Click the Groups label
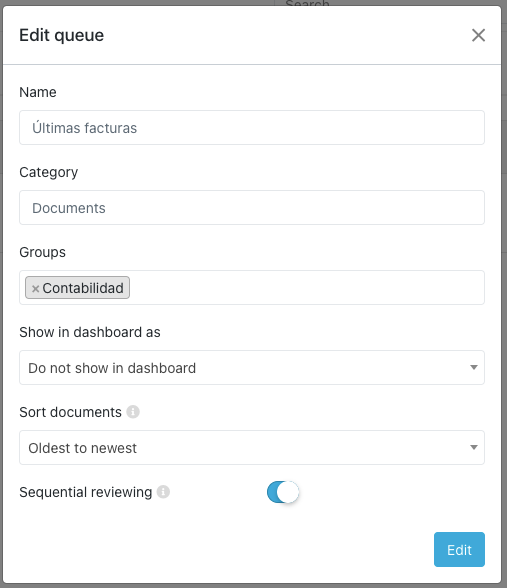This screenshot has width=507, height=588. (42, 252)
